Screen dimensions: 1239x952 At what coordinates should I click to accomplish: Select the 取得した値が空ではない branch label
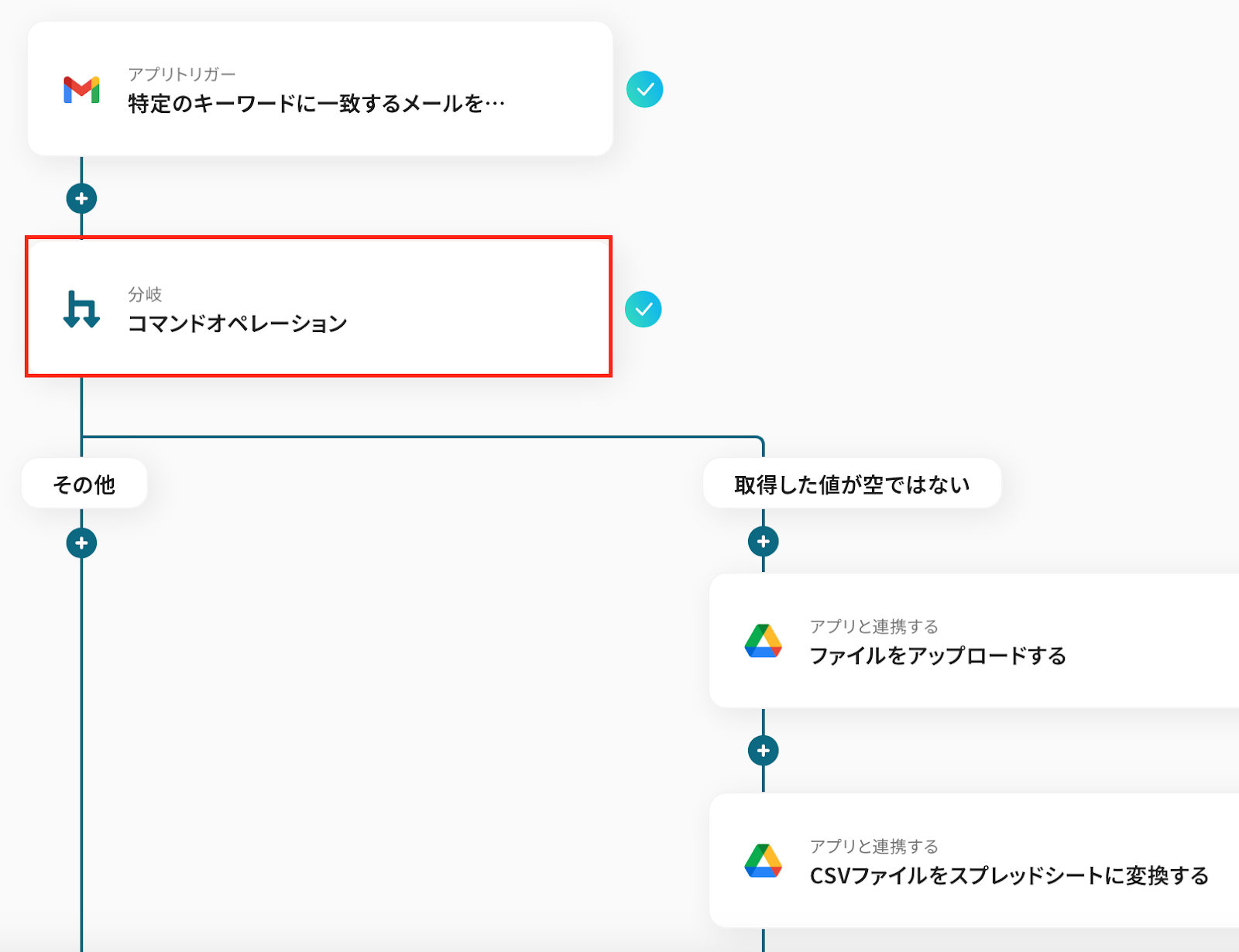pos(852,485)
